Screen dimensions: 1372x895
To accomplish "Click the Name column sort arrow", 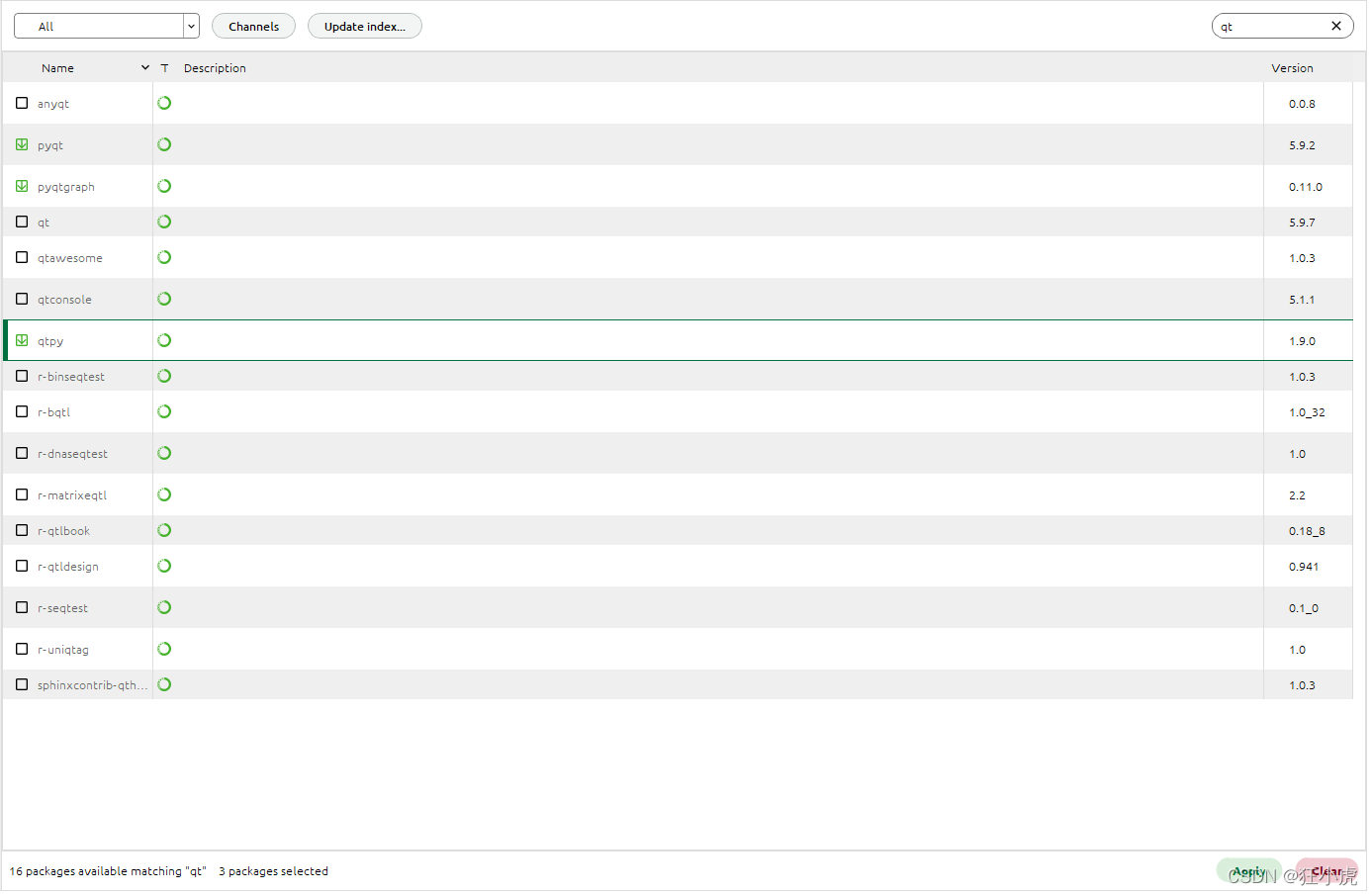I will [x=145, y=68].
